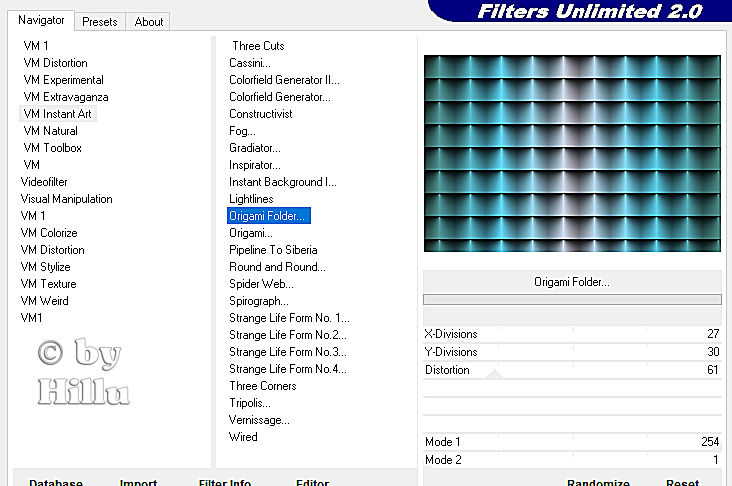Adjust the X-Divisions slider

click(572, 334)
